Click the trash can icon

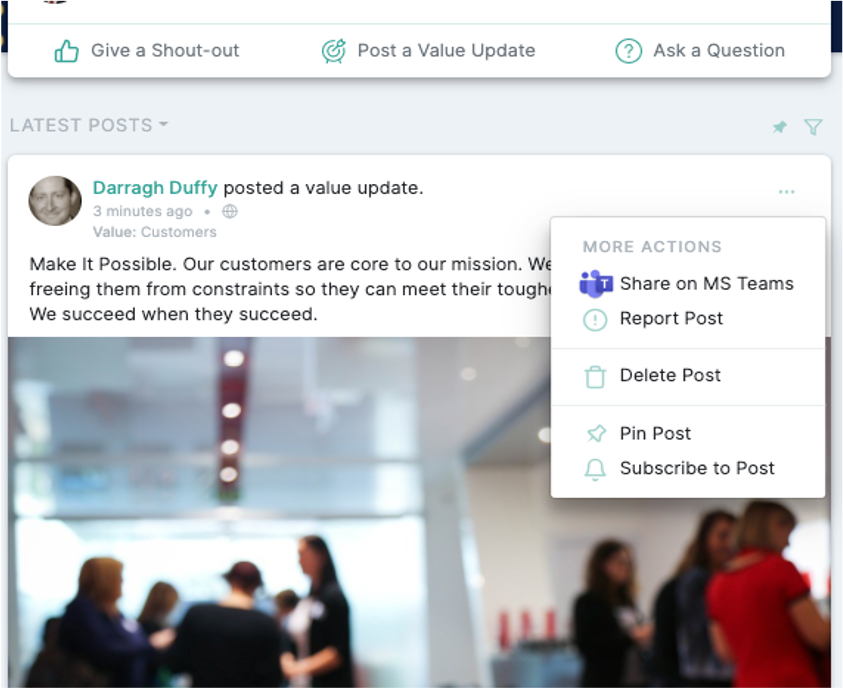595,376
